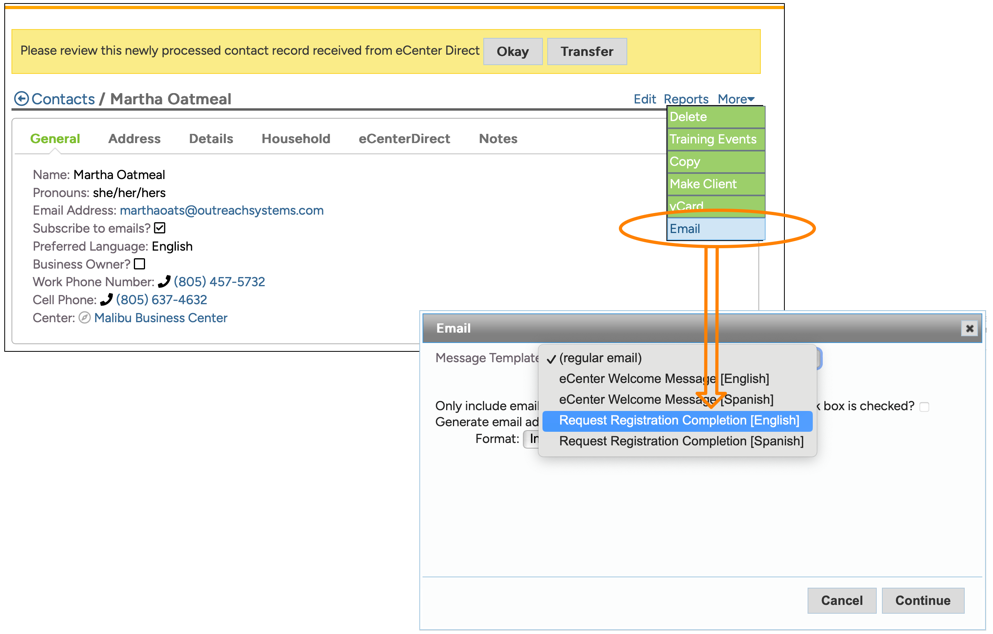Image resolution: width=993 pixels, height=634 pixels.
Task: Open the marthaoats@outreachsystems.com email link
Action: 221,210
